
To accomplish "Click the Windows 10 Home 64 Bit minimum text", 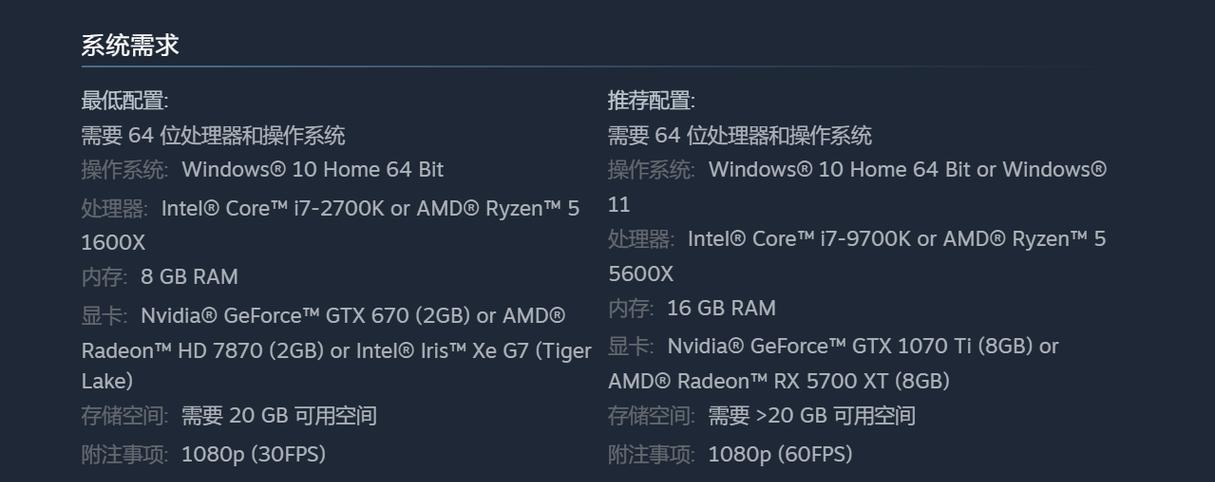I will pyautogui.click(x=313, y=170).
